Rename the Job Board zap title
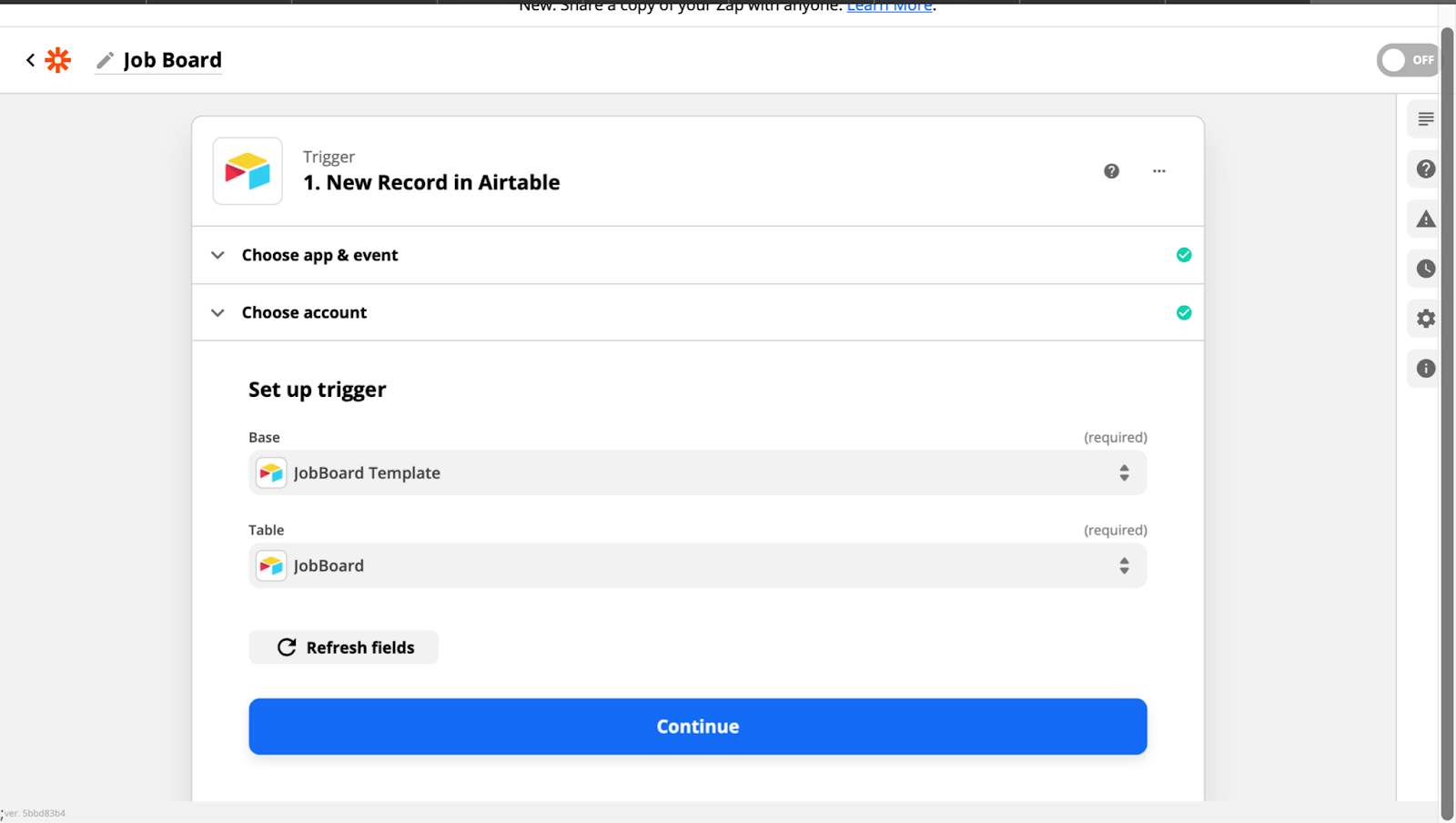Viewport: 1456px width, 823px height. (x=172, y=60)
